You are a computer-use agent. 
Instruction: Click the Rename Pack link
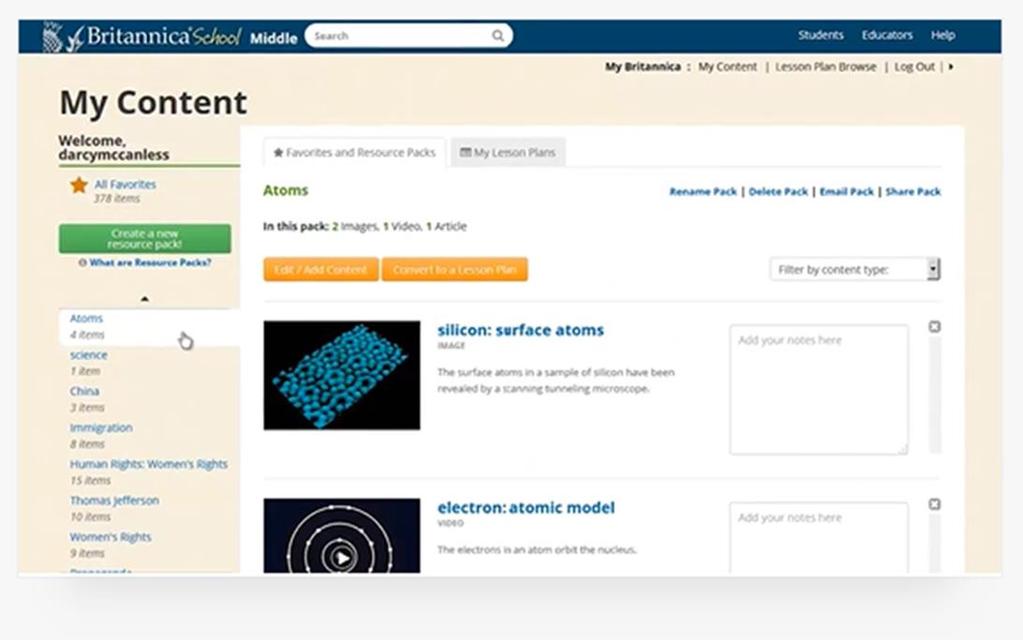703,192
